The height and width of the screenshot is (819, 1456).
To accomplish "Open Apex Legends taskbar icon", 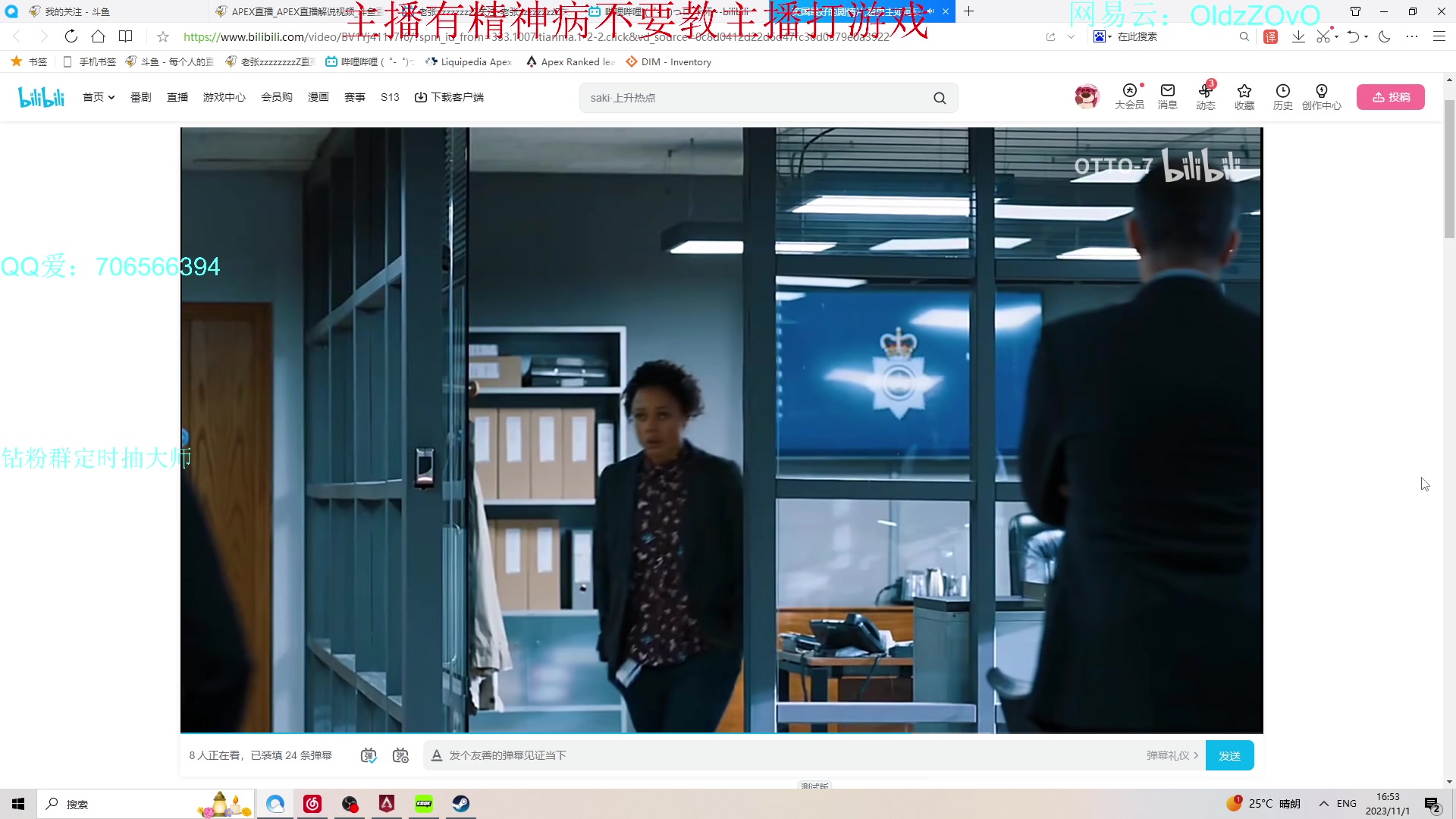I will pyautogui.click(x=387, y=804).
